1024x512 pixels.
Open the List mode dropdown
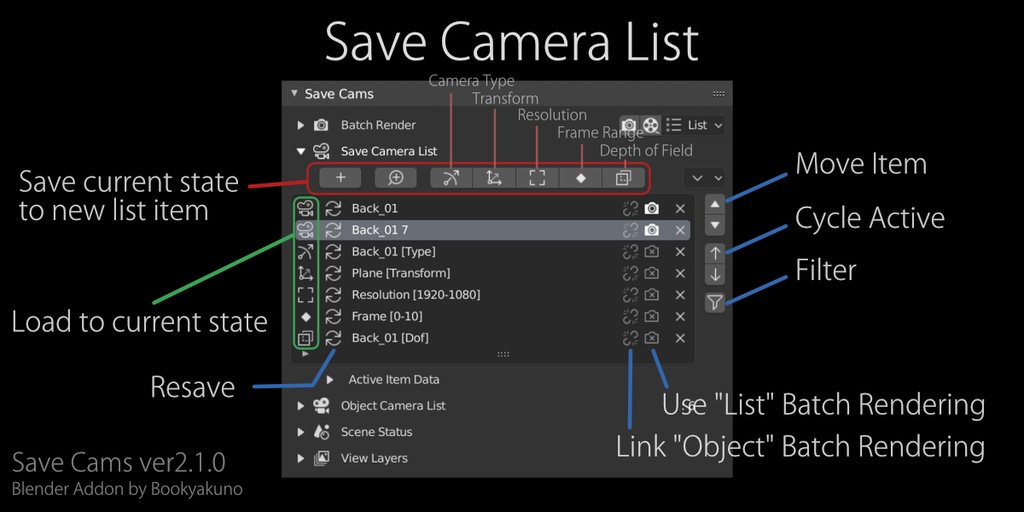point(695,125)
